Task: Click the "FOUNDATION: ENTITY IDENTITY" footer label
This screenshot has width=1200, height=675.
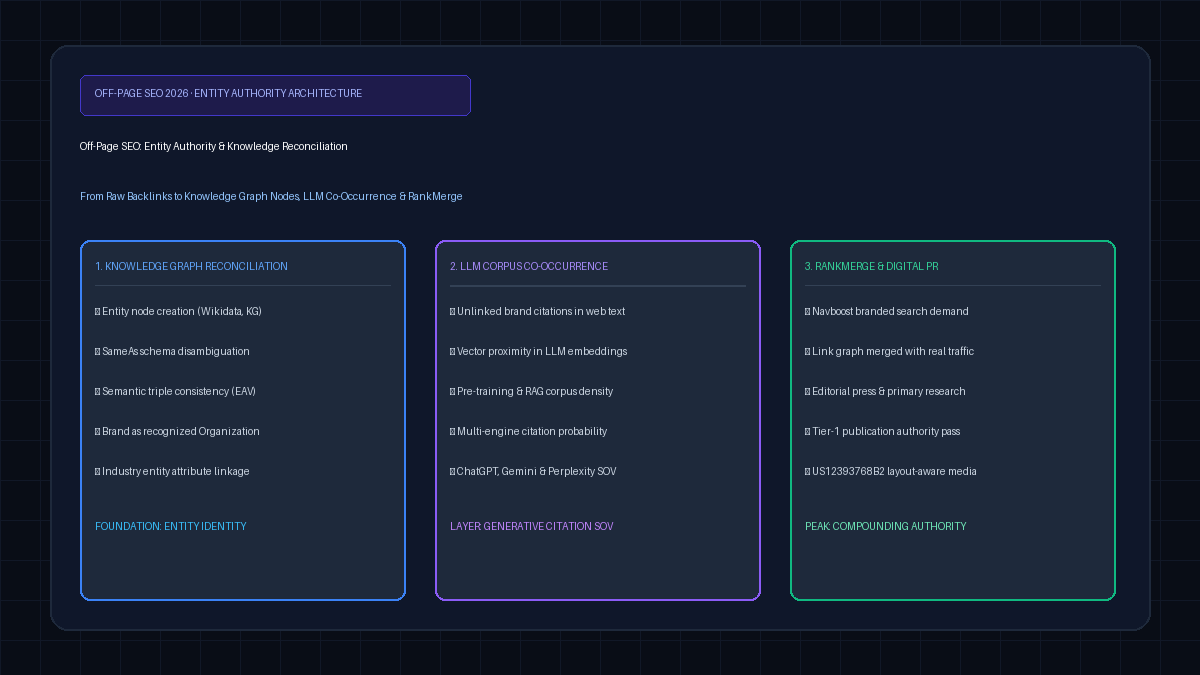Action: click(x=170, y=526)
